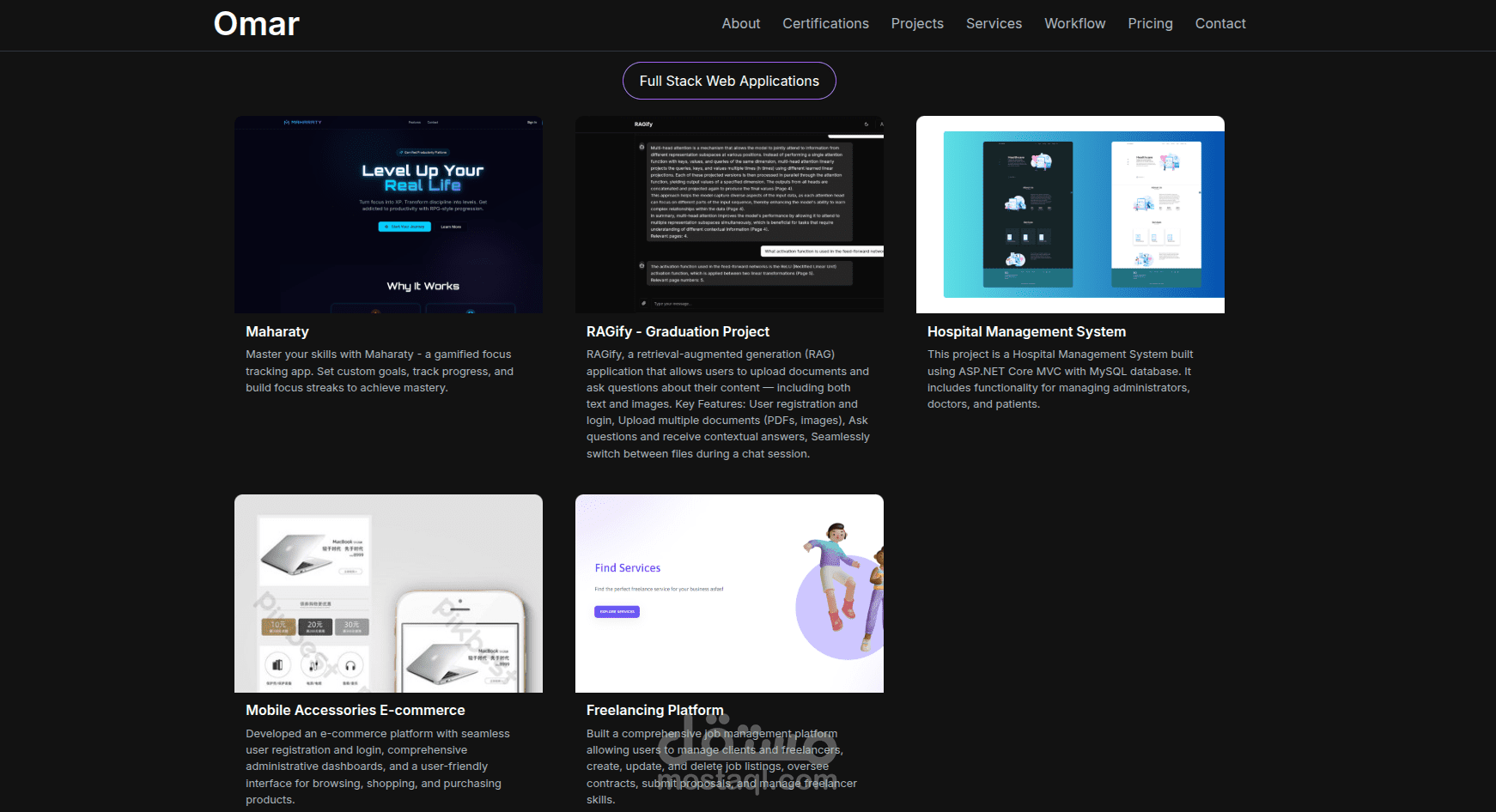Open the Maharaty project thumbnail

point(388,215)
